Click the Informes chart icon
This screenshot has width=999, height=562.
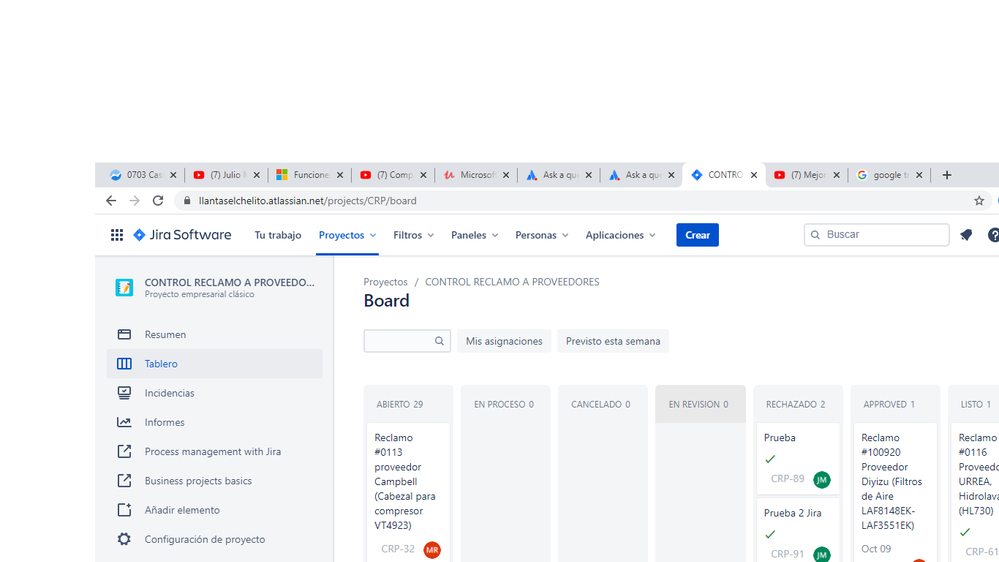pos(124,422)
